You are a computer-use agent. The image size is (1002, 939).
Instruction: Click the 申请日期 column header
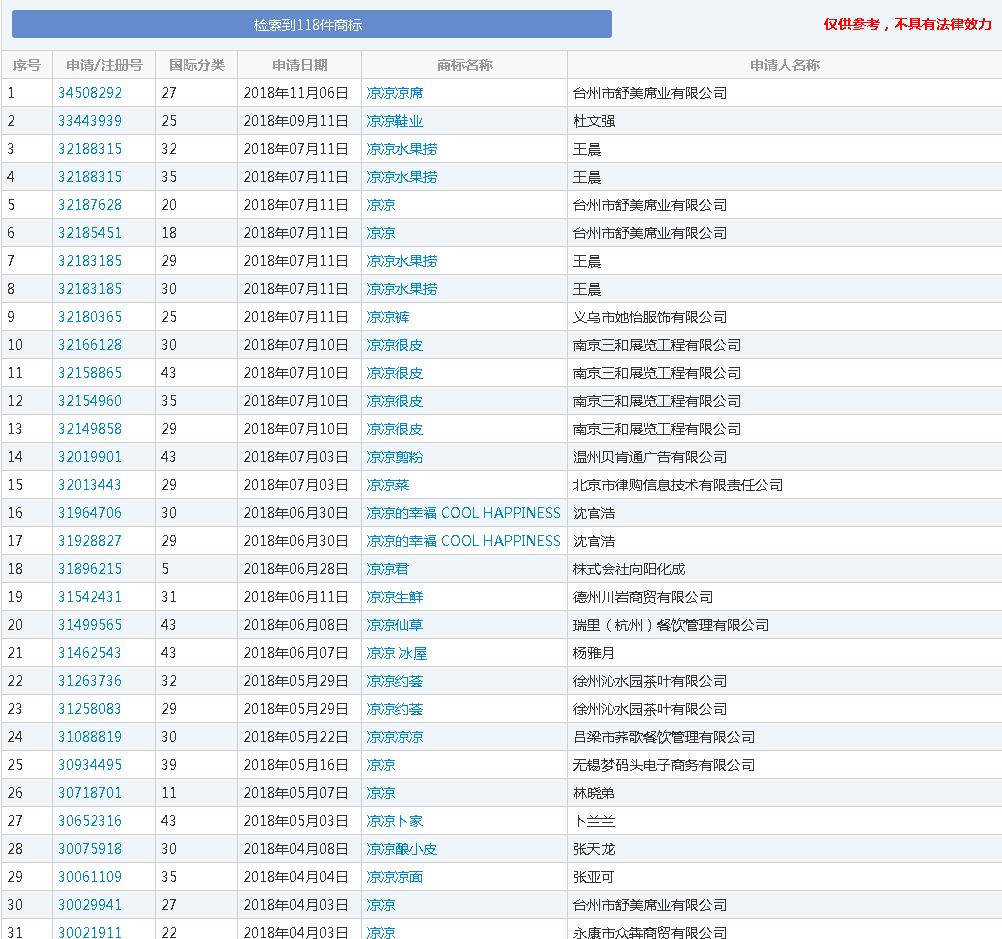pos(299,65)
